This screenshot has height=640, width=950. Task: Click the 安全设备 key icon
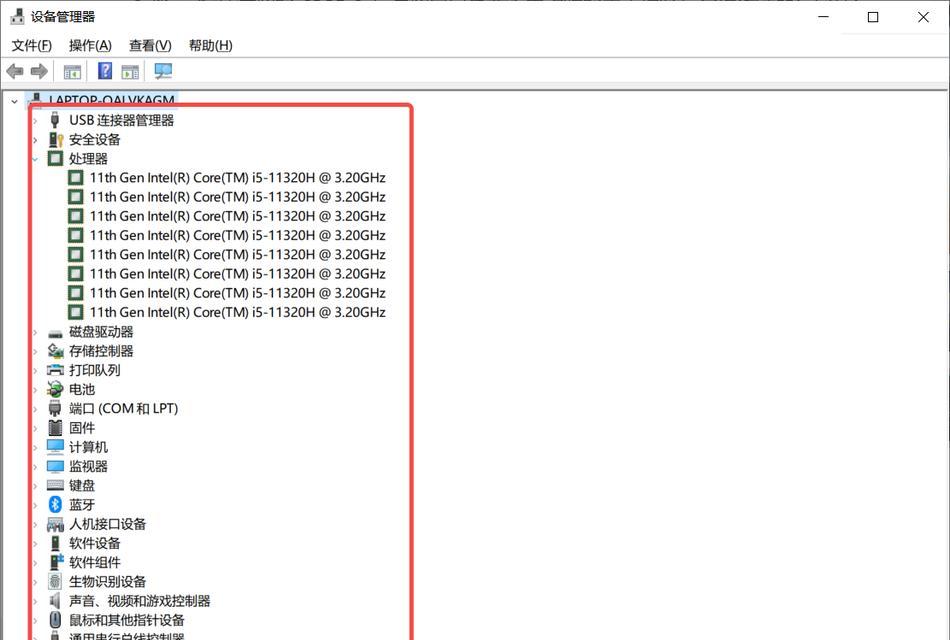click(x=56, y=139)
